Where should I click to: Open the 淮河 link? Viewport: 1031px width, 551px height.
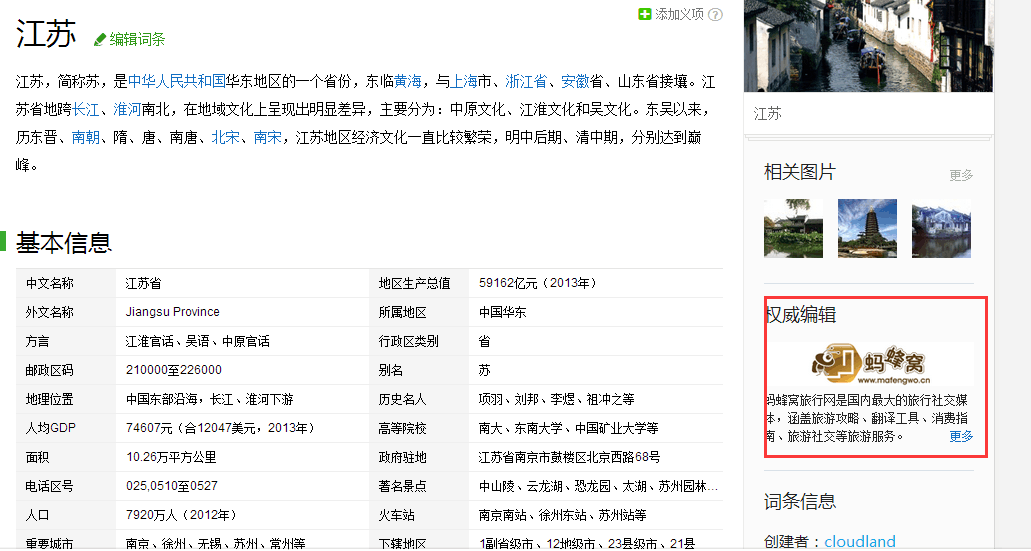pos(127,110)
